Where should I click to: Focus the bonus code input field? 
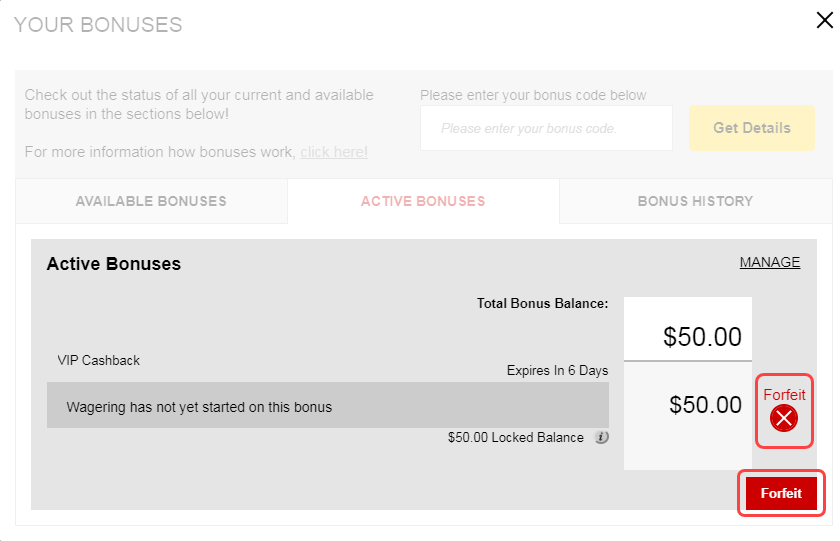[546, 128]
